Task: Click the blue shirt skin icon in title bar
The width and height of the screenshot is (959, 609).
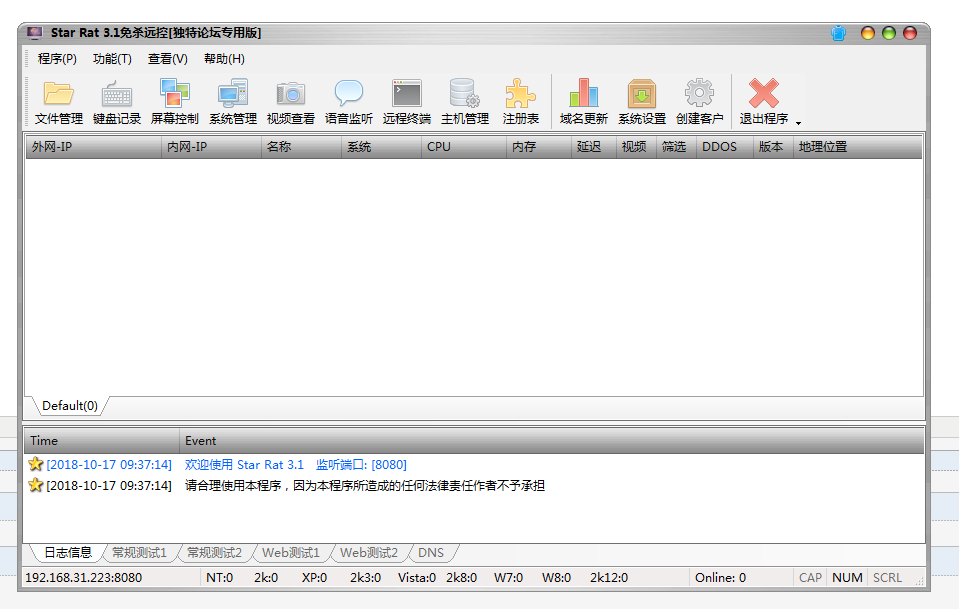Action: click(x=839, y=33)
